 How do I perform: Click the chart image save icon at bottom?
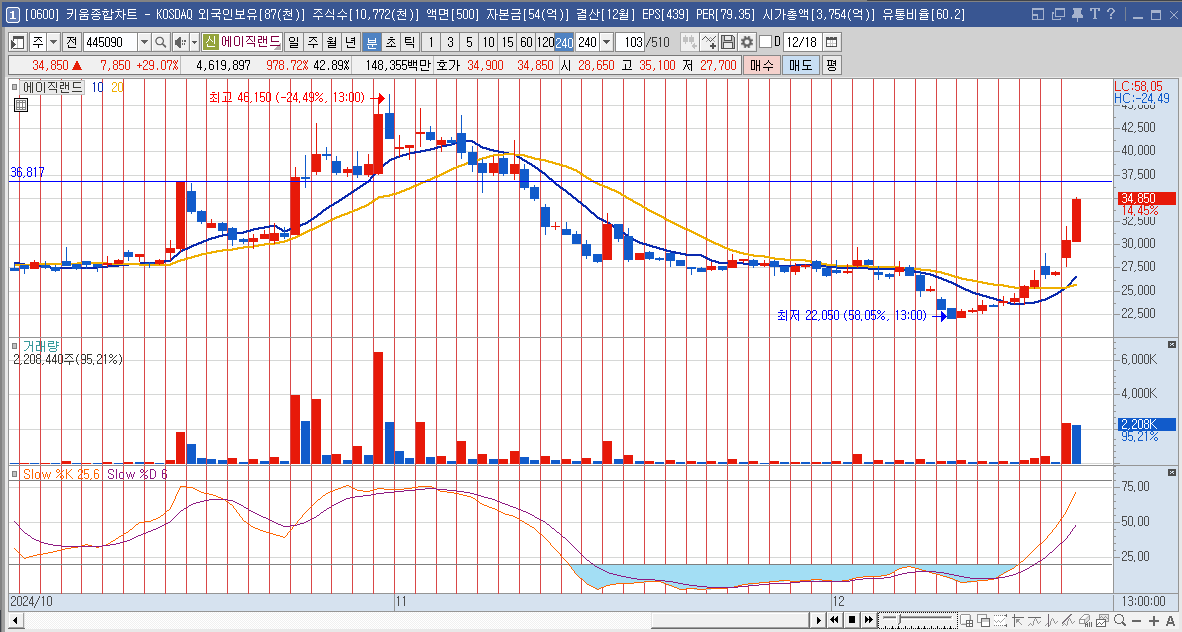point(1103,620)
